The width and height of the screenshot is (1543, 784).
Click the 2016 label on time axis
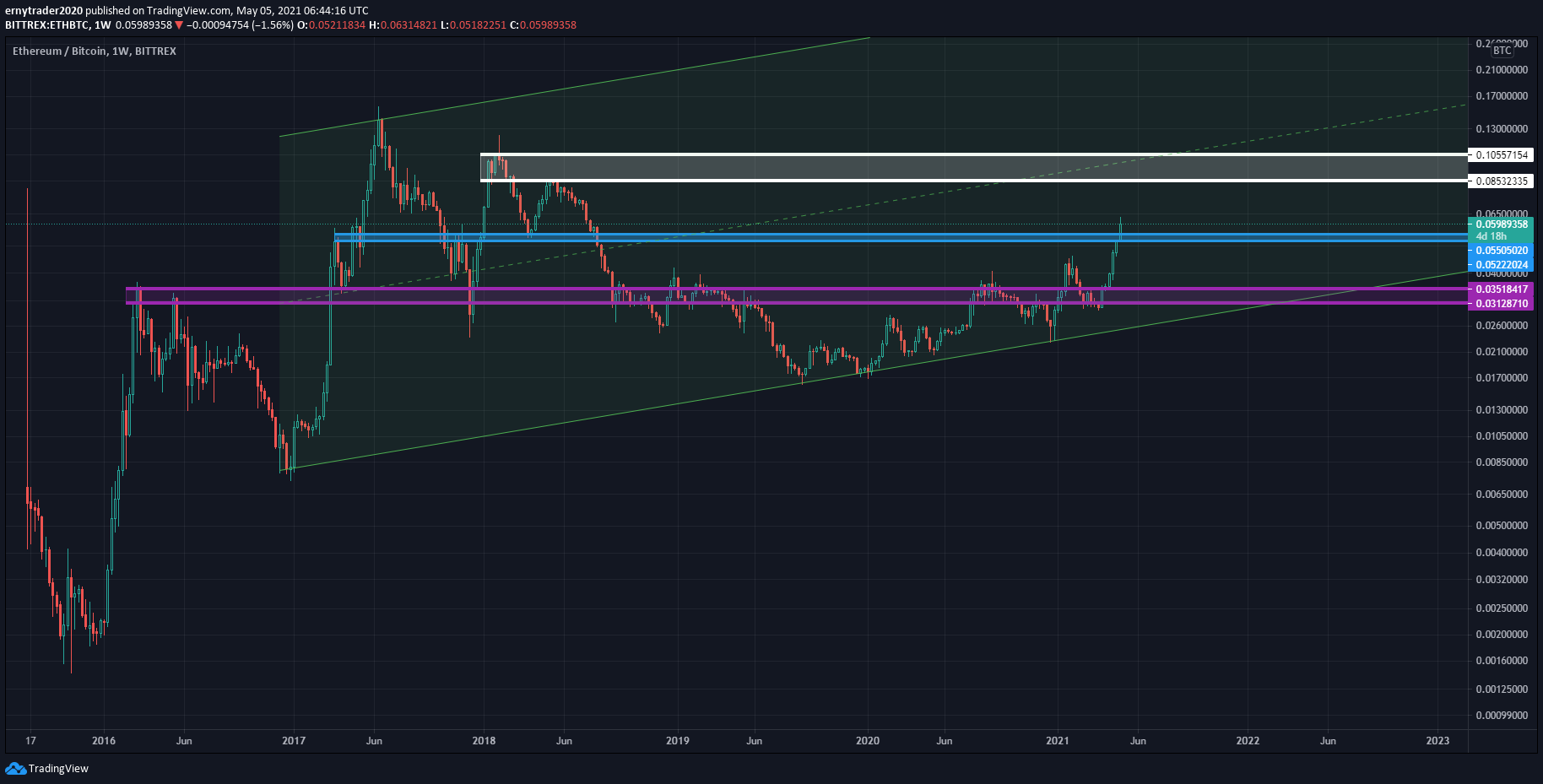(104, 741)
